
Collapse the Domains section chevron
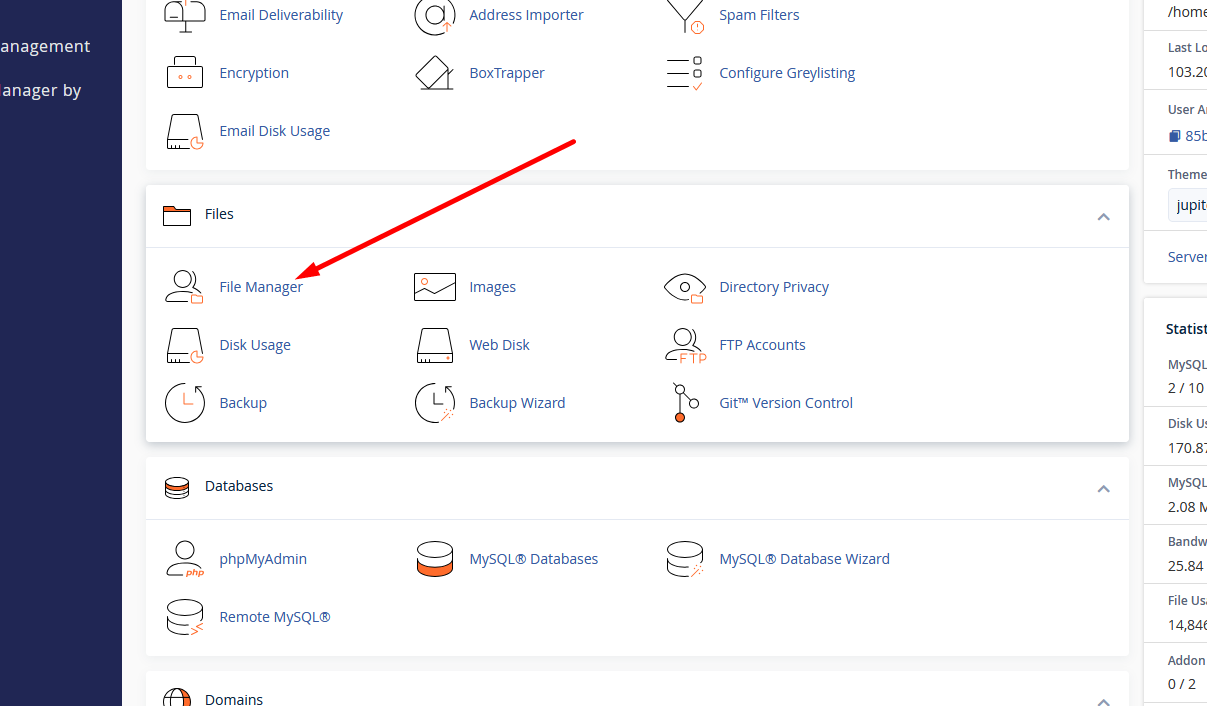tap(1103, 701)
